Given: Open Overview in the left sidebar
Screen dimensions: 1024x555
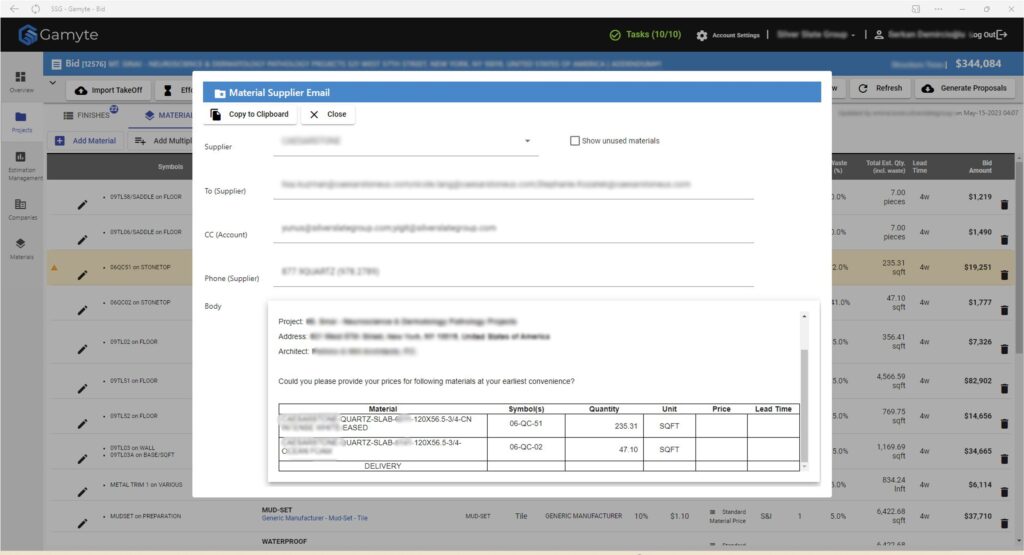Looking at the screenshot, I should pos(21,81).
